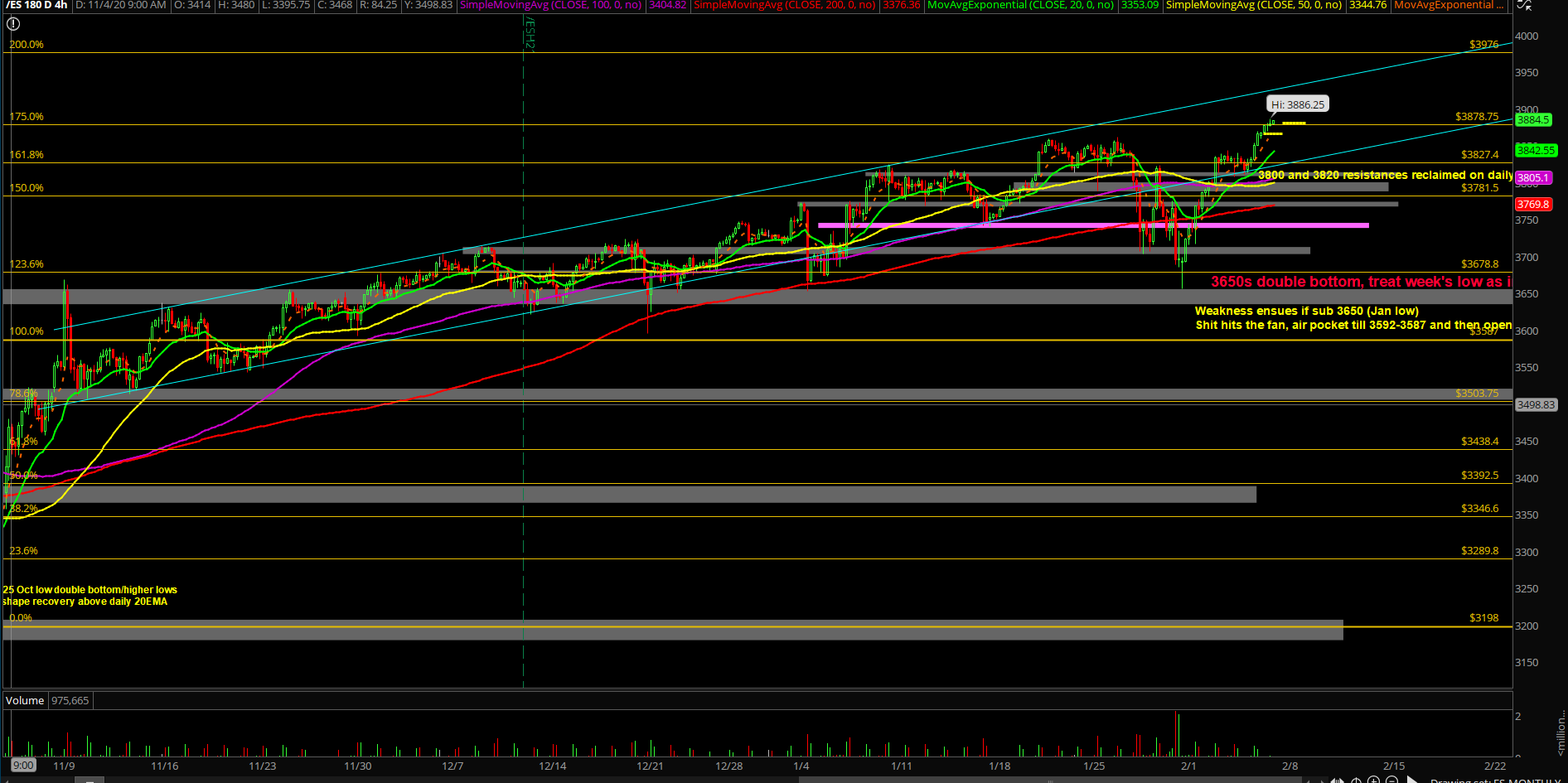The image size is (1568, 783).
Task: Click 'Weakness ensues if sub 3650' note
Action: click(x=1306, y=312)
